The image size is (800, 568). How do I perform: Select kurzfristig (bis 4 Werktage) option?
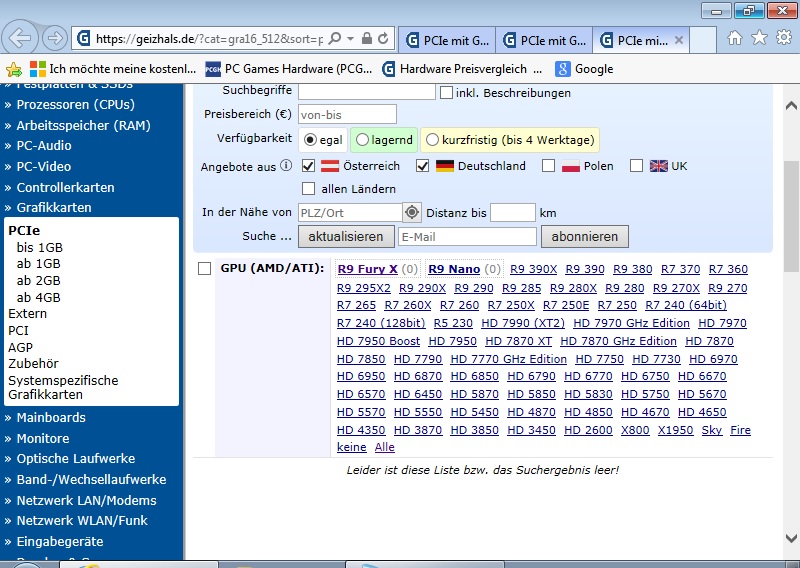(x=432, y=139)
